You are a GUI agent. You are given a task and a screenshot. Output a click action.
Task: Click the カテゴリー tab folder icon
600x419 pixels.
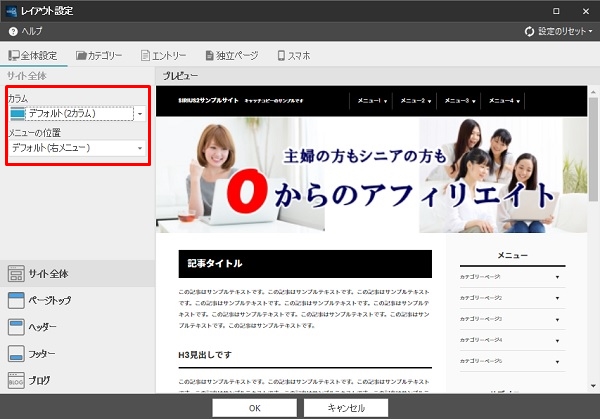coord(81,55)
